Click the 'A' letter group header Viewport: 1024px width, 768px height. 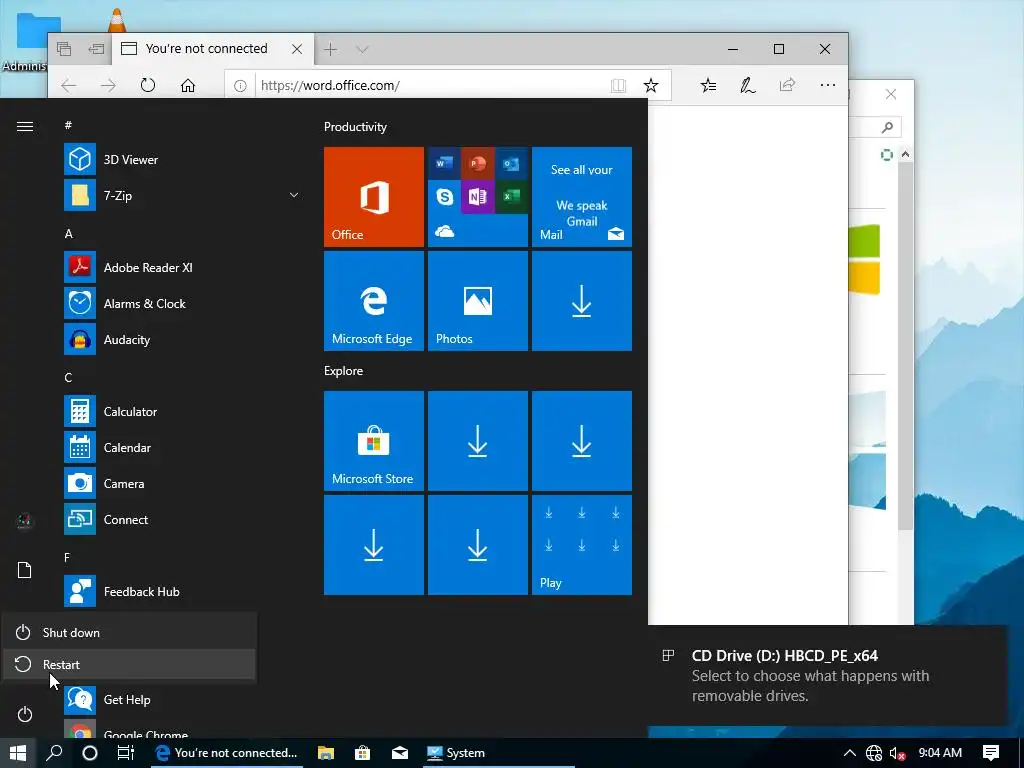pyautogui.click(x=69, y=233)
